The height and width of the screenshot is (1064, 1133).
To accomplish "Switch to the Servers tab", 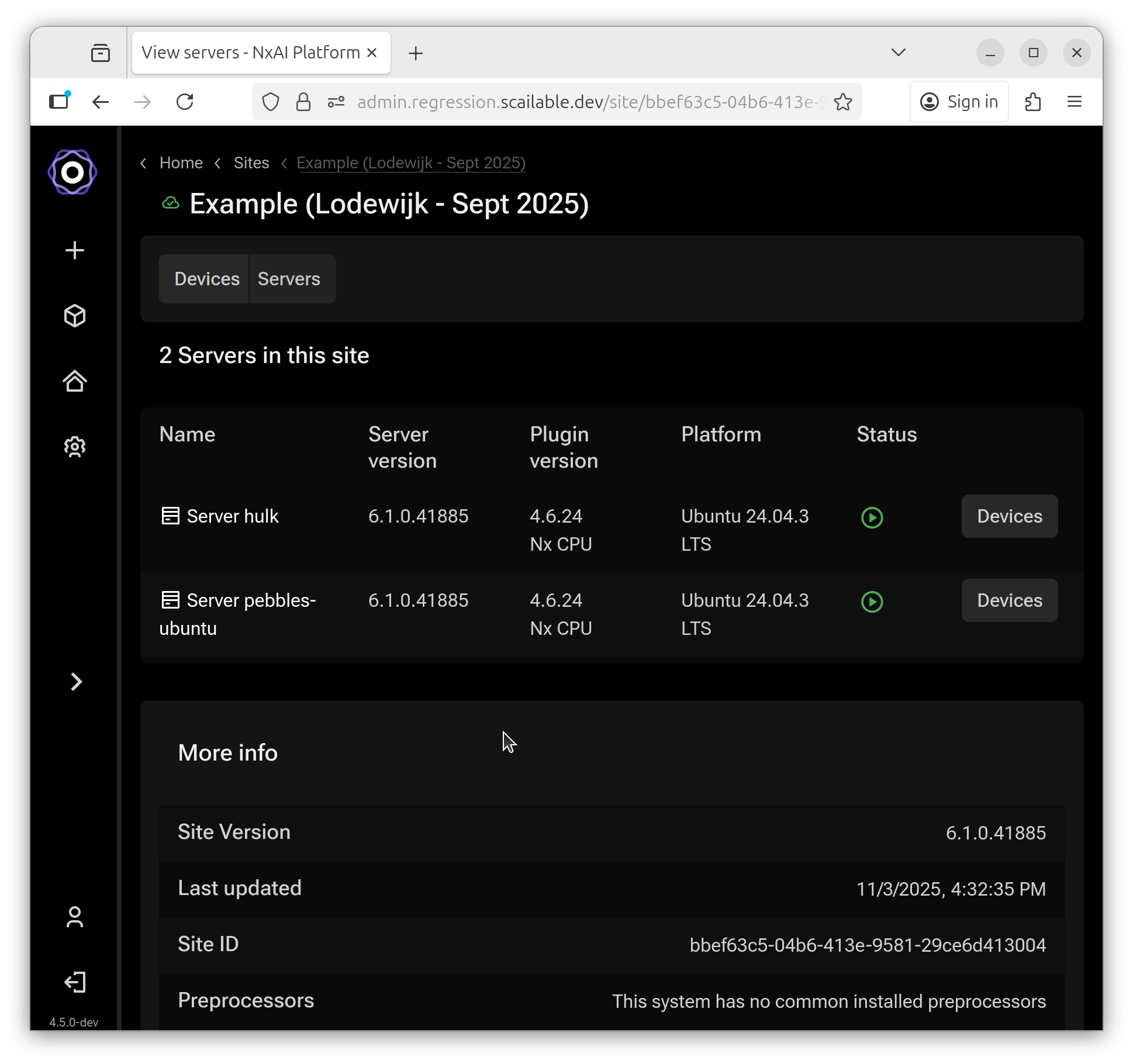I will pos(289,279).
